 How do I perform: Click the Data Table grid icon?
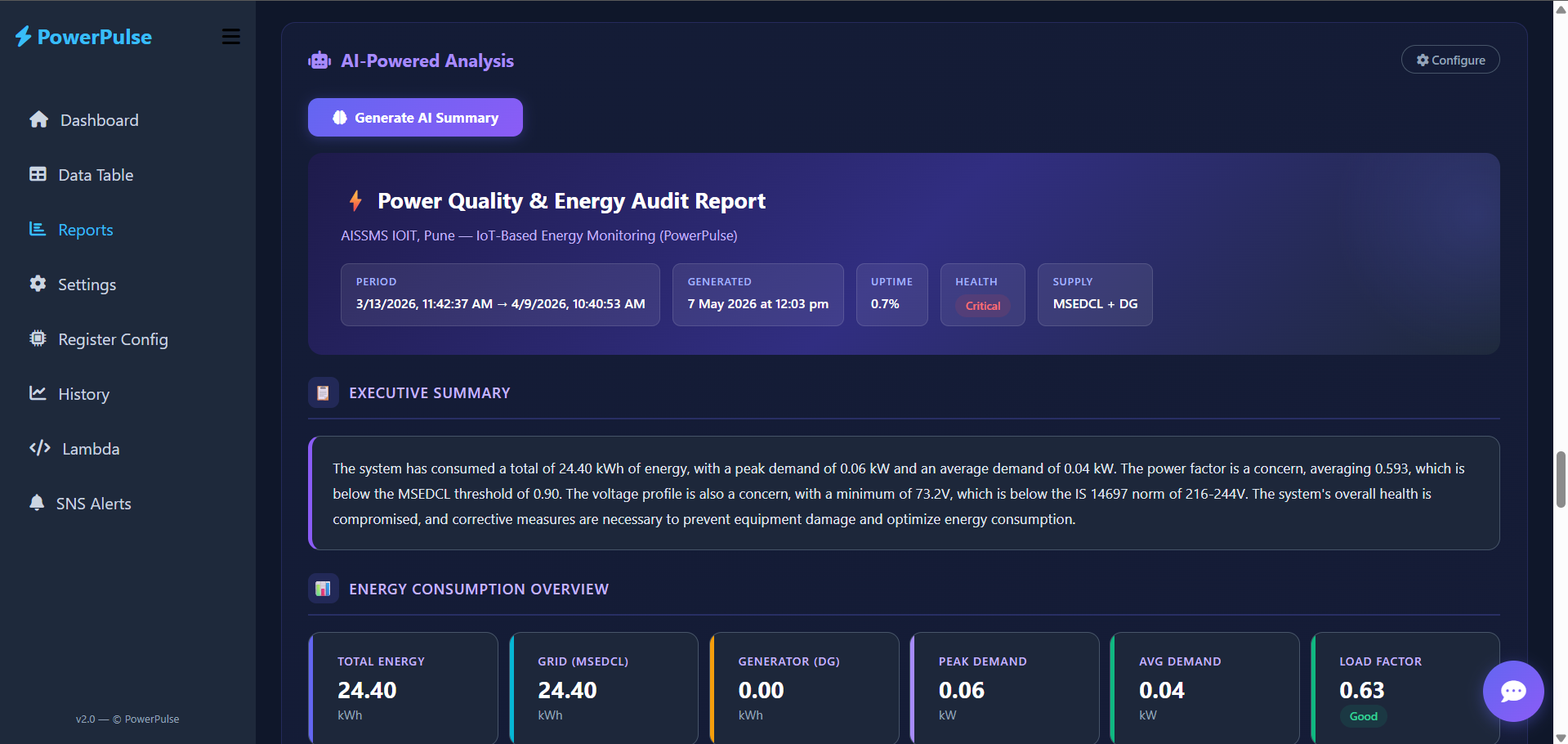38,174
